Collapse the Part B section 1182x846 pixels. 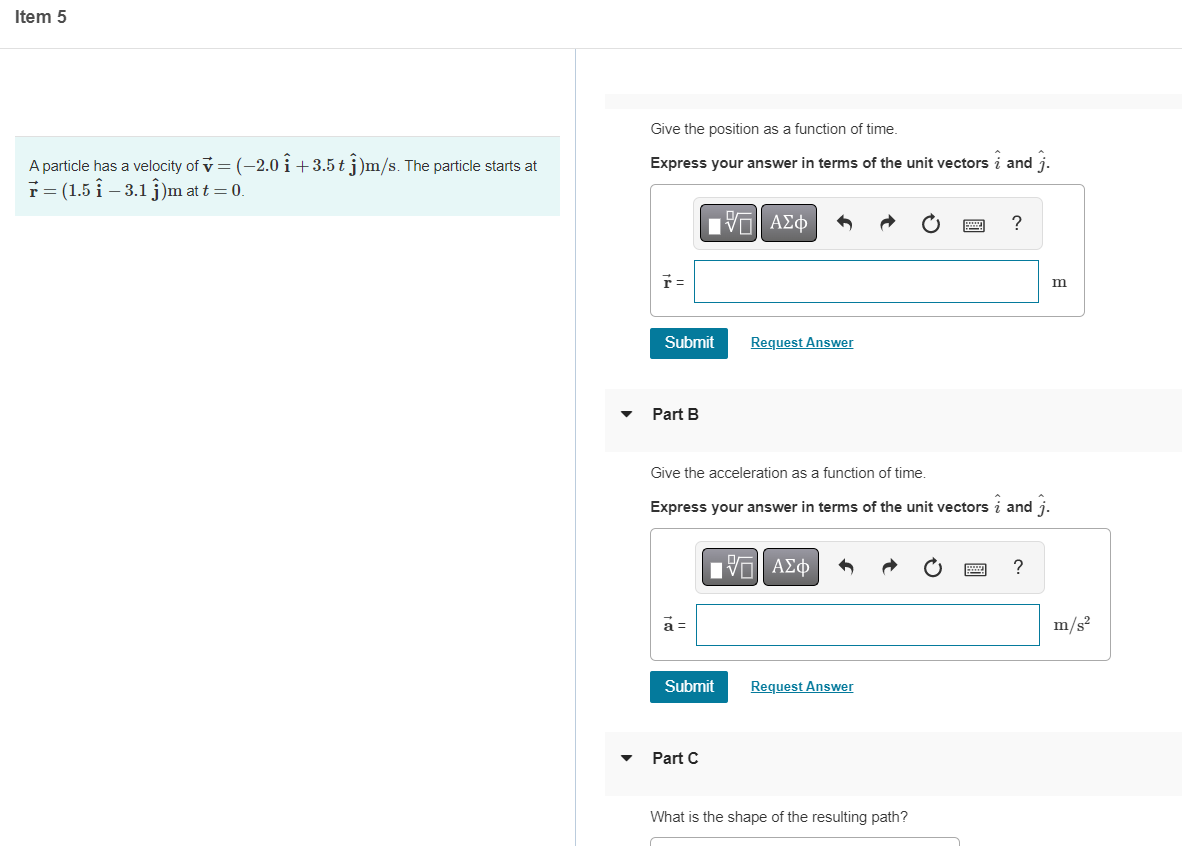[x=626, y=414]
